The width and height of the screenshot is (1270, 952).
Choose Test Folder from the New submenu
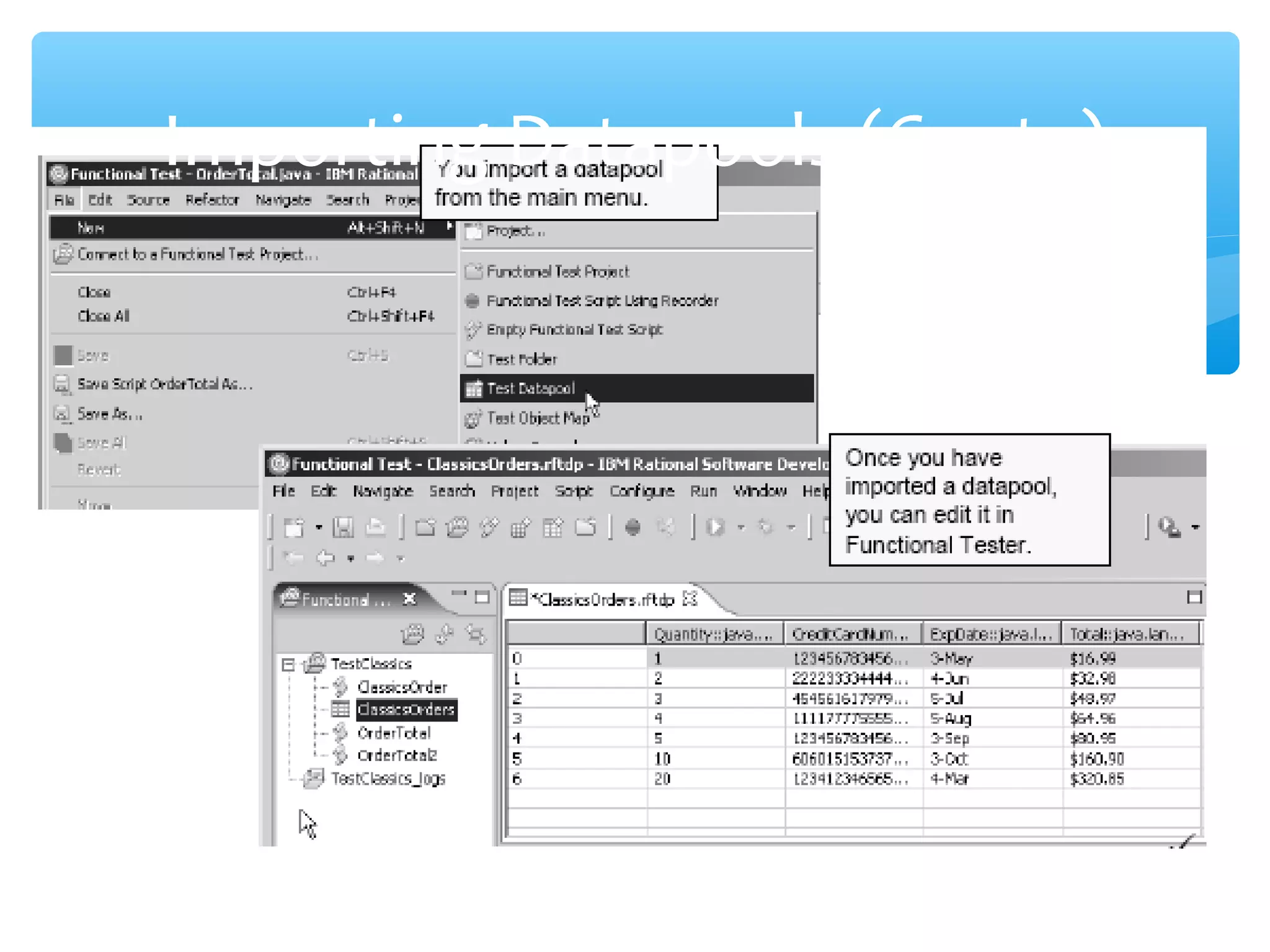pyautogui.click(x=637, y=359)
